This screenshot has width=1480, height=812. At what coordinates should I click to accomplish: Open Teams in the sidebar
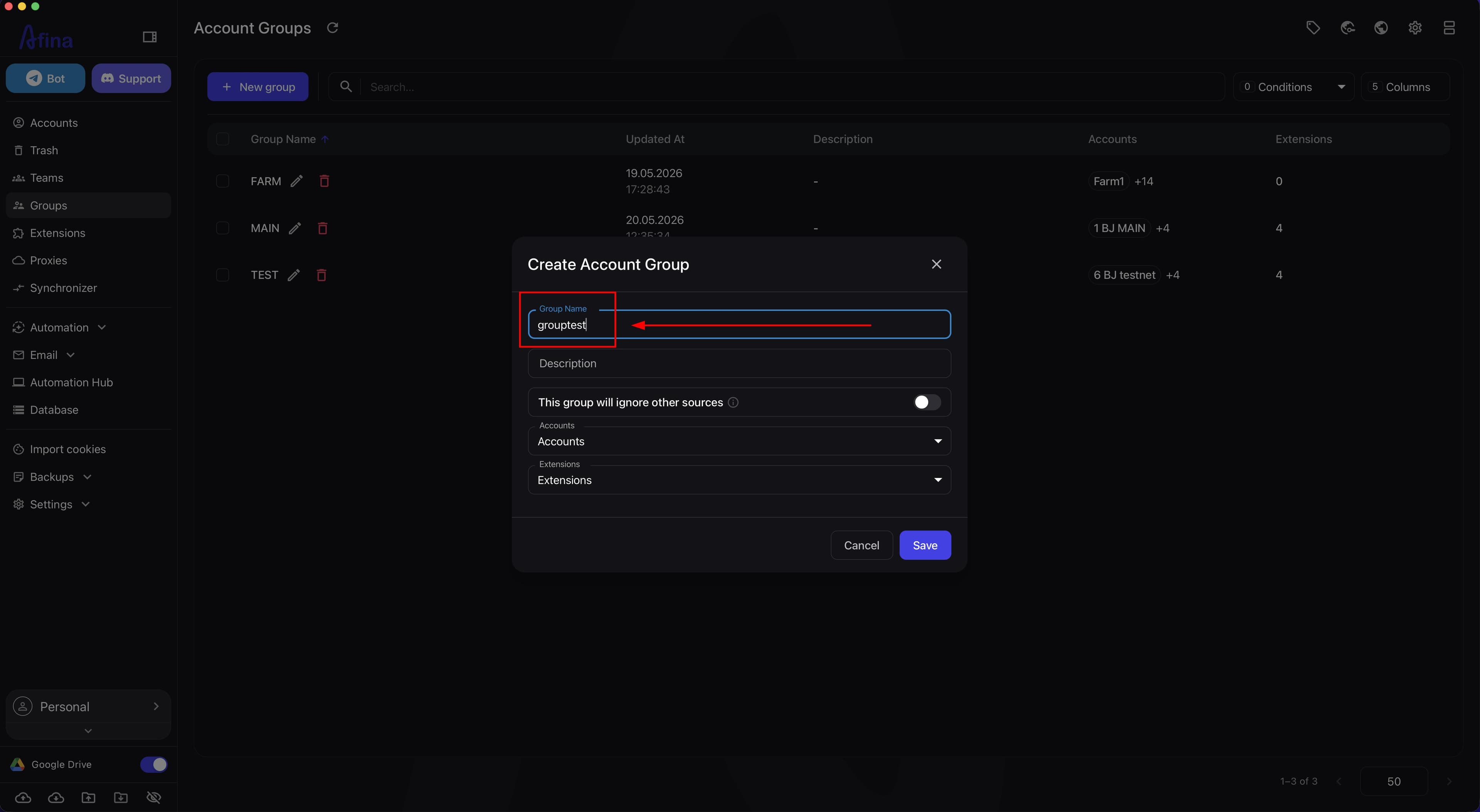point(89,178)
